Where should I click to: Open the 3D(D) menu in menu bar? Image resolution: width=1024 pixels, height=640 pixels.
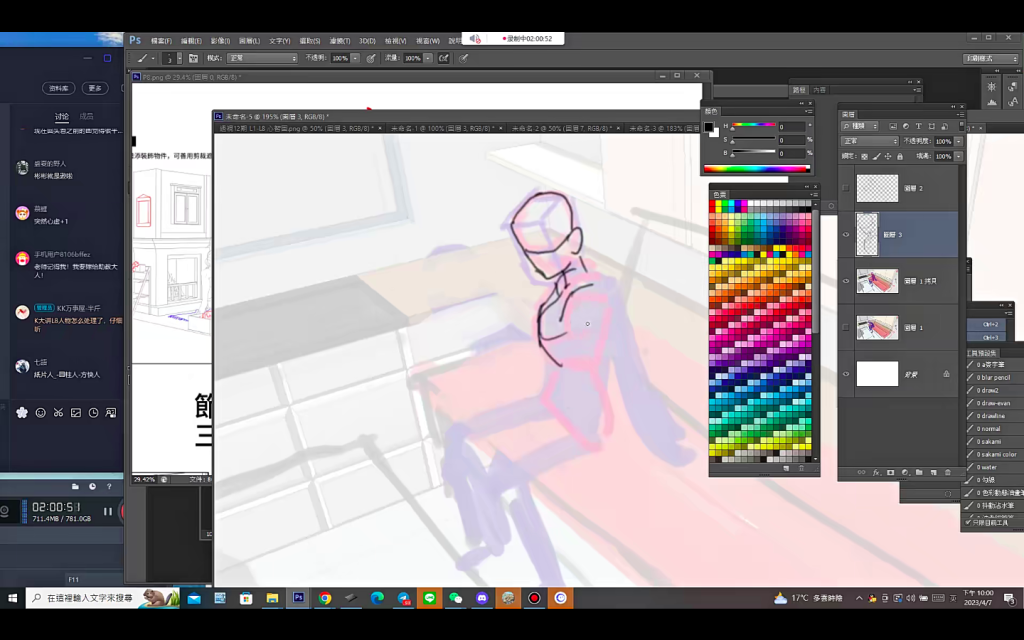tap(367, 41)
